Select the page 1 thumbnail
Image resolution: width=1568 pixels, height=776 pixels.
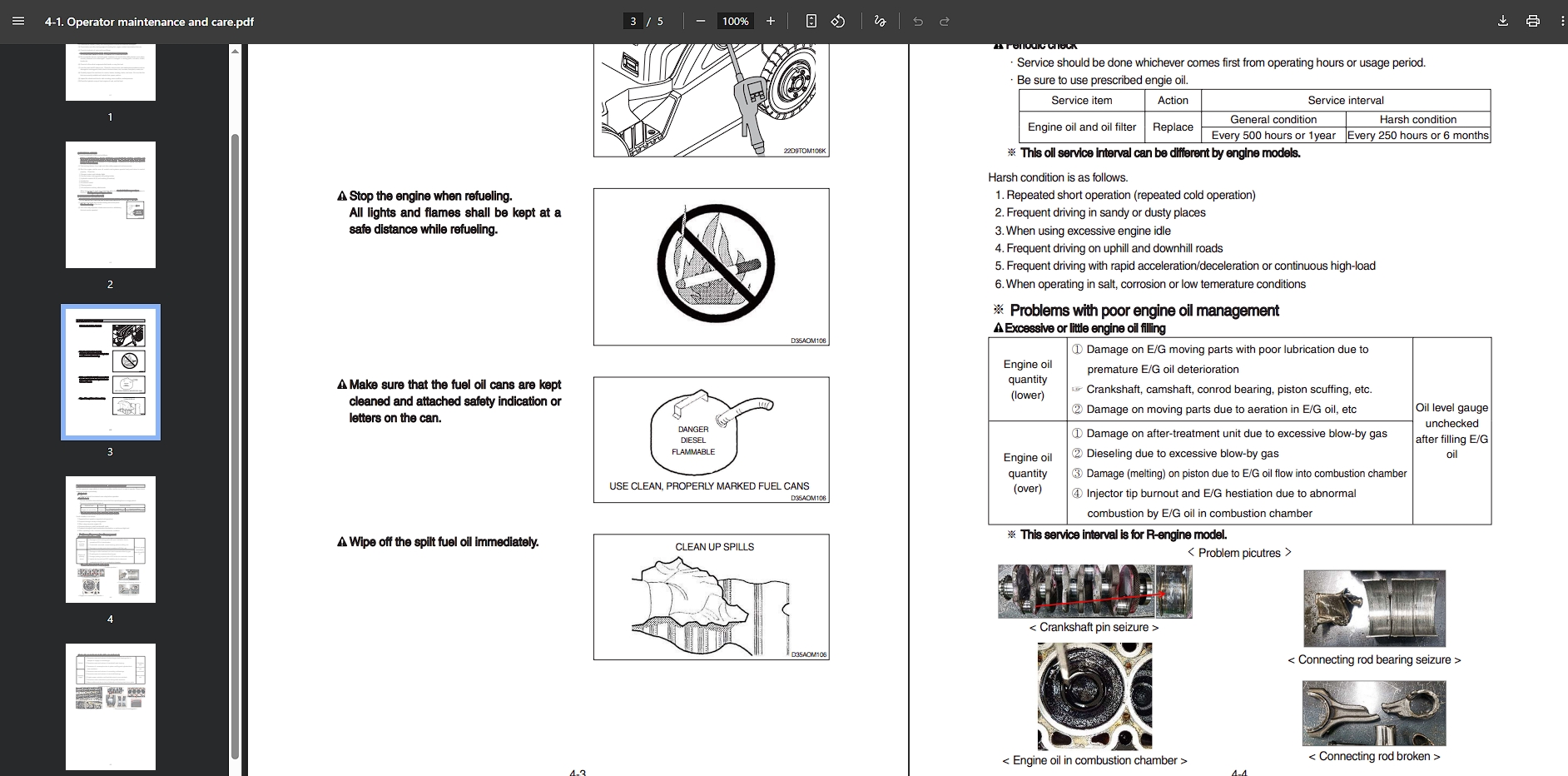click(110, 71)
